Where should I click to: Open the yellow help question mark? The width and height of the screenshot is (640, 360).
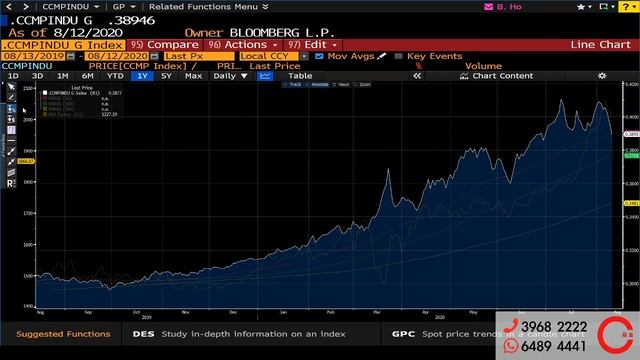(629, 7)
